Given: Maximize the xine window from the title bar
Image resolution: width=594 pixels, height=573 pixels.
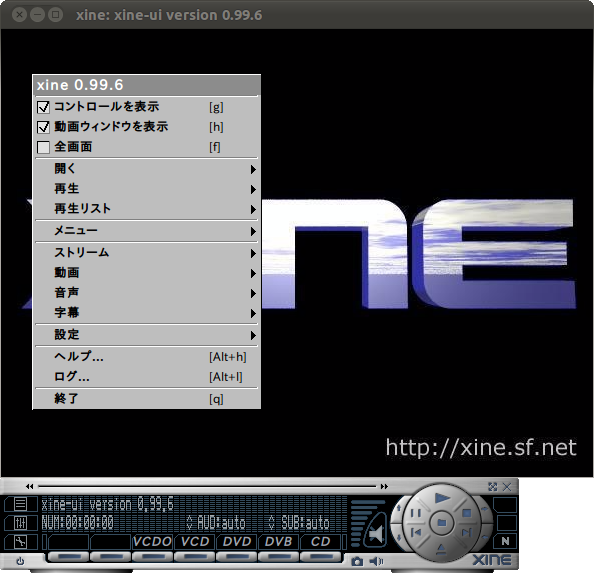Looking at the screenshot, I should click(56, 15).
